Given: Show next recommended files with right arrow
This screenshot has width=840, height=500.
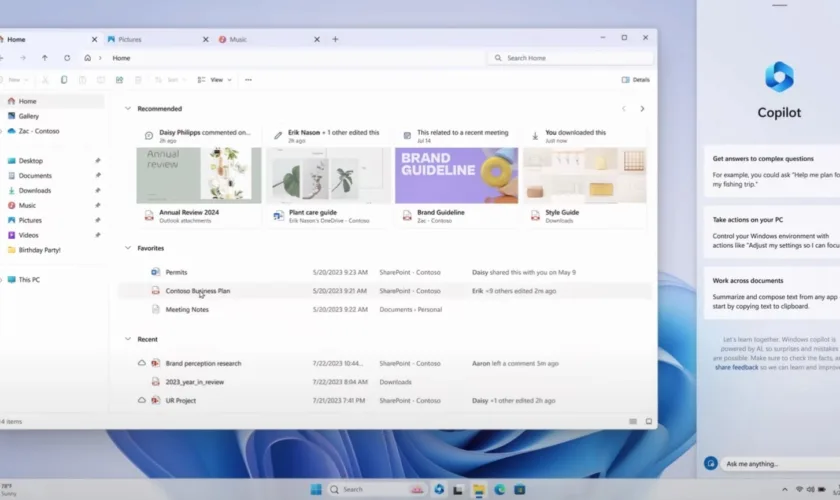Looking at the screenshot, I should coord(642,108).
